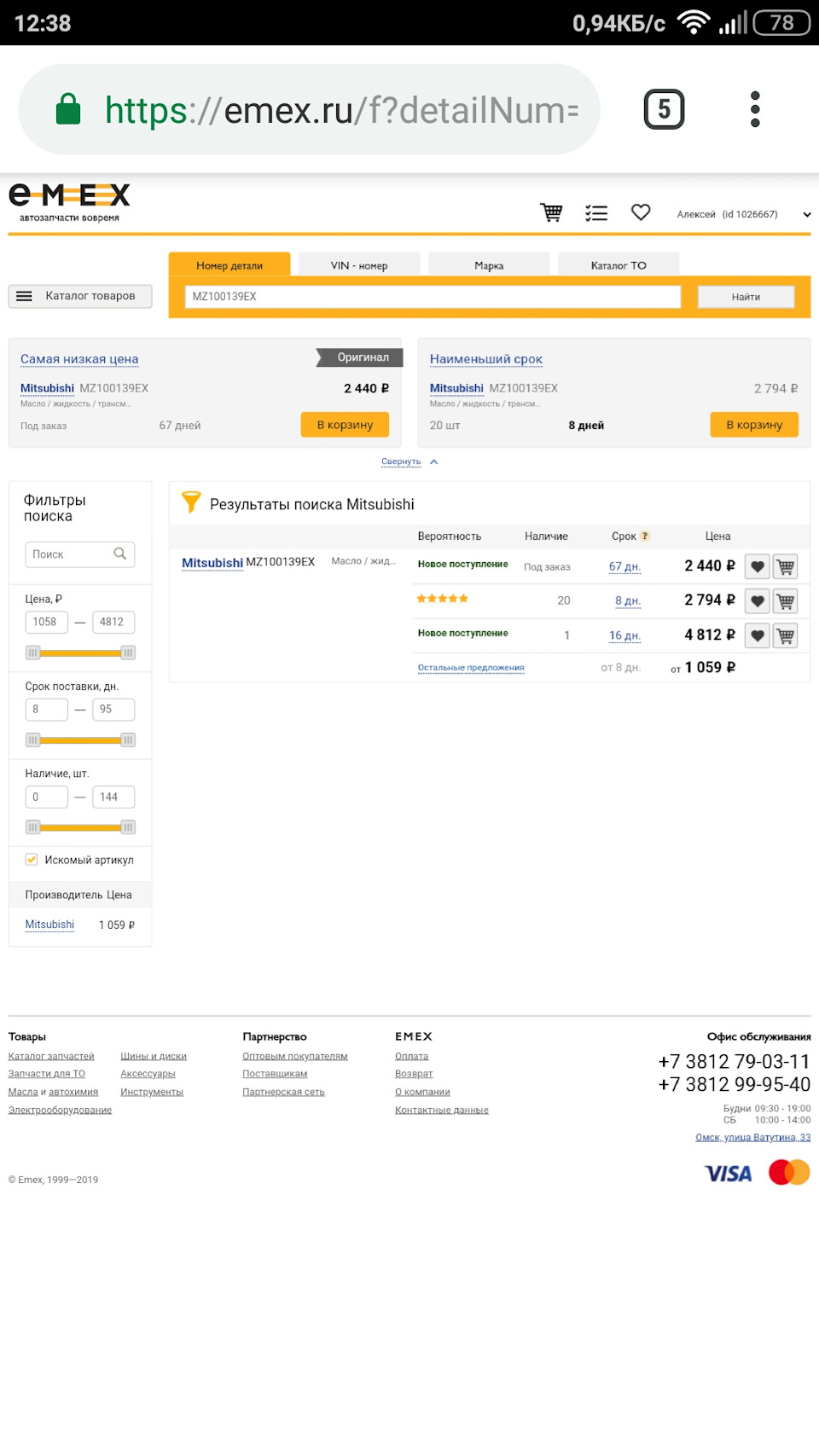This screenshot has width=819, height=1456.
Task: Click the price range slider left handle
Action: coord(32,653)
